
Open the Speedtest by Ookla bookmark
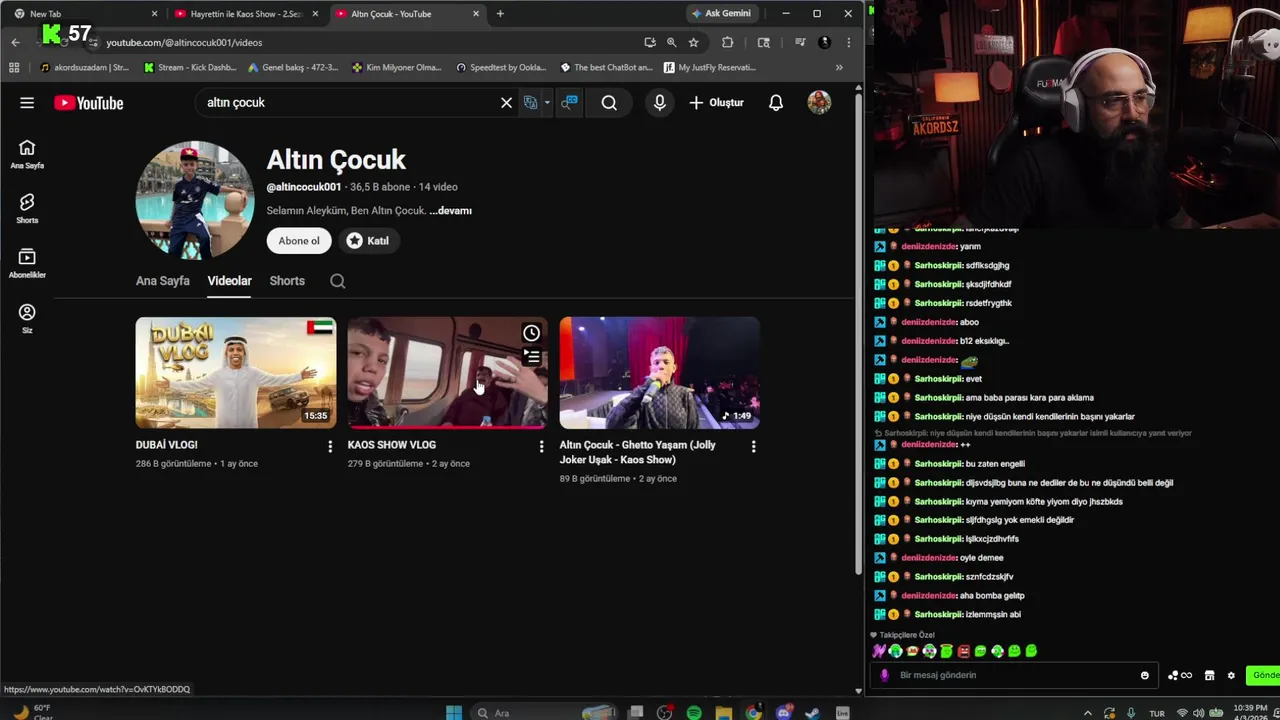501,68
